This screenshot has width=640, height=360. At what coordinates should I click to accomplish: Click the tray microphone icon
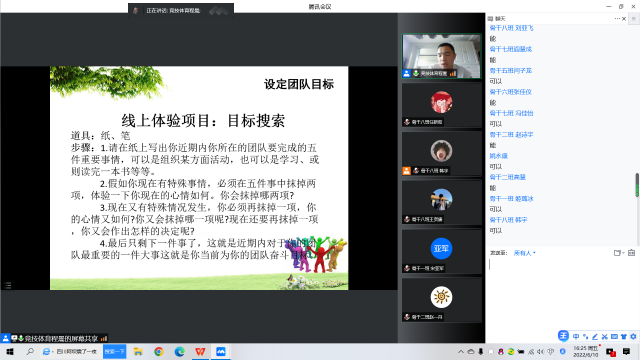pyautogui.click(x=481, y=351)
